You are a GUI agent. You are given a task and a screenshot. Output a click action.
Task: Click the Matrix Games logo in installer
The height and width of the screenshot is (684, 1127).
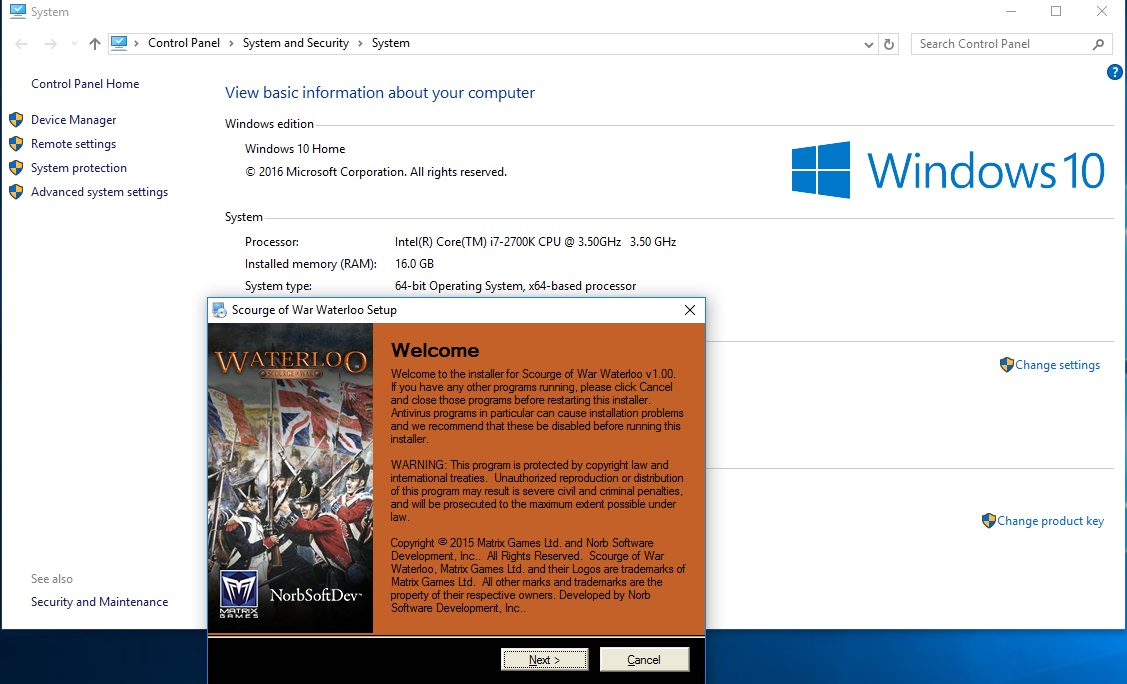[239, 594]
